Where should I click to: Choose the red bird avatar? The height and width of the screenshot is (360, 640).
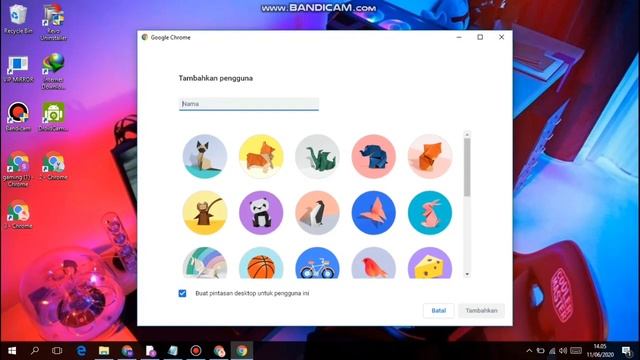point(373,263)
